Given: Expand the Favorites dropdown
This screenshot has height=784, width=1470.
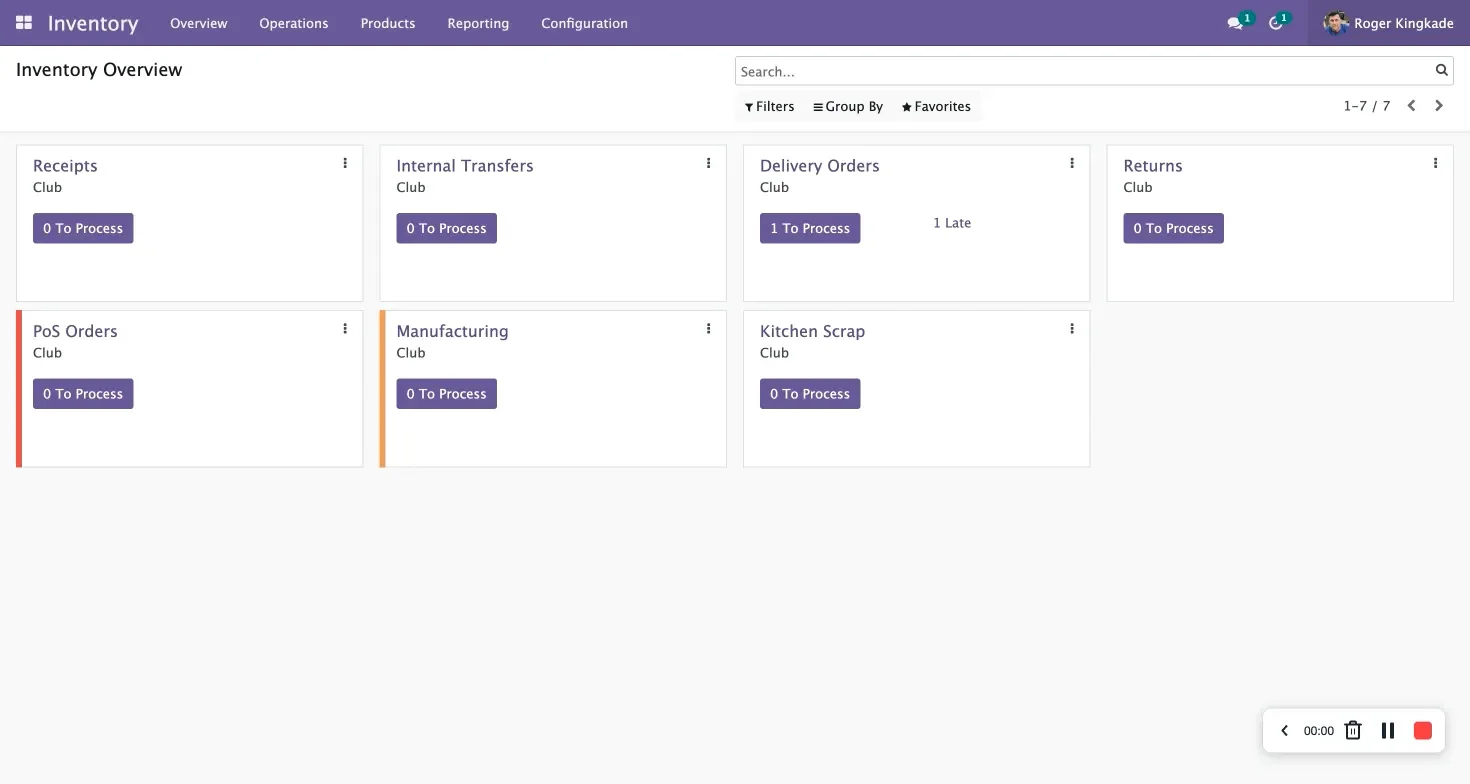Looking at the screenshot, I should [x=936, y=106].
